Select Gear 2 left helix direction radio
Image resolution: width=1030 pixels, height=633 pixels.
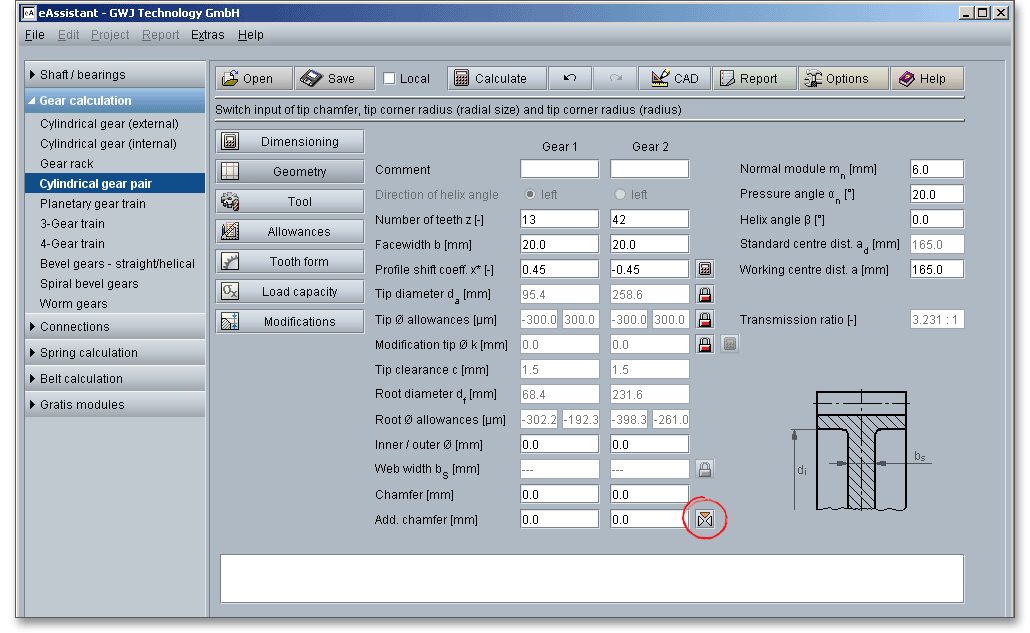coord(620,194)
